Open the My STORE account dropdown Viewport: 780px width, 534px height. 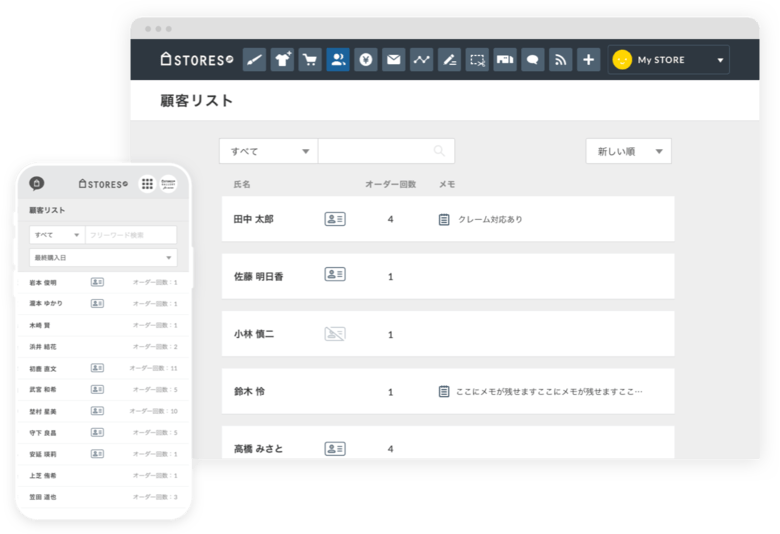pos(669,60)
